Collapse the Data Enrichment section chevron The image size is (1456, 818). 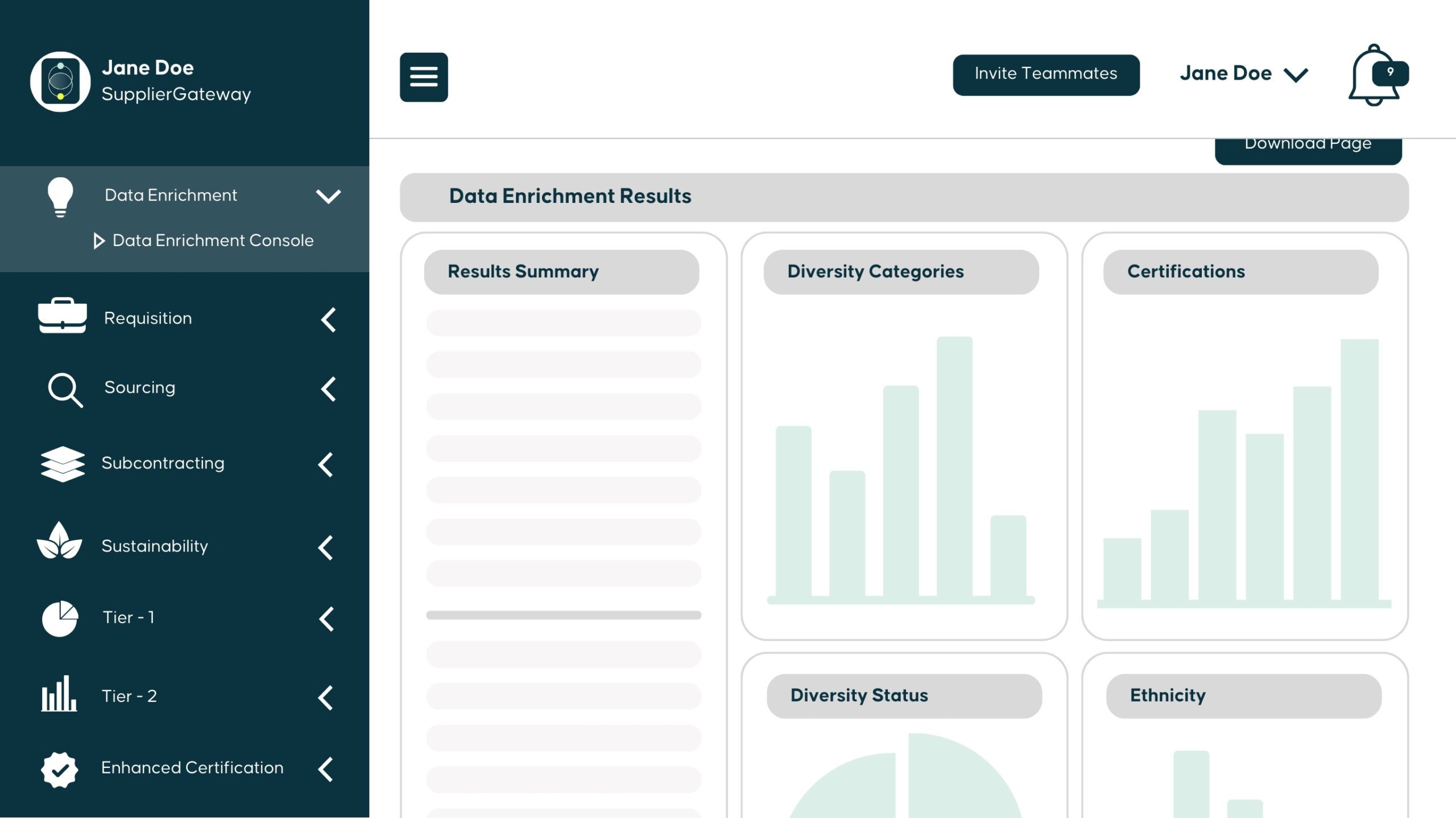(328, 197)
